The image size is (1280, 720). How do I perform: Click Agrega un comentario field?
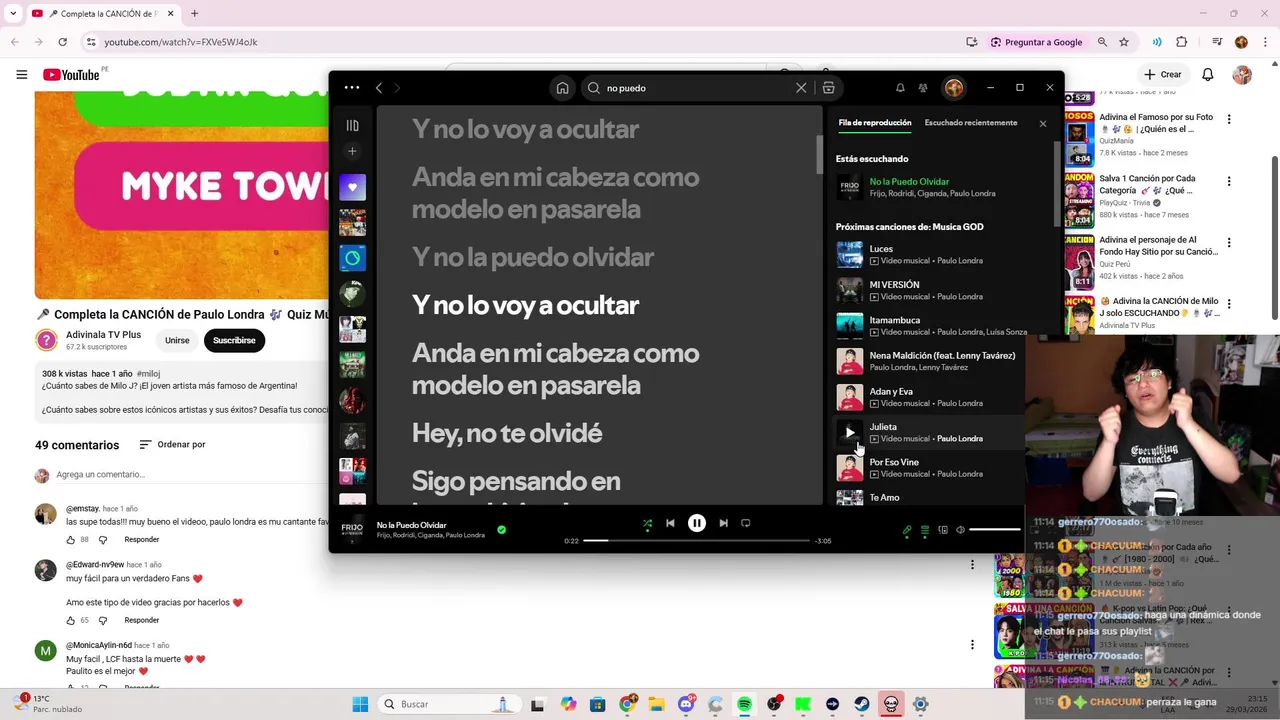(x=190, y=475)
